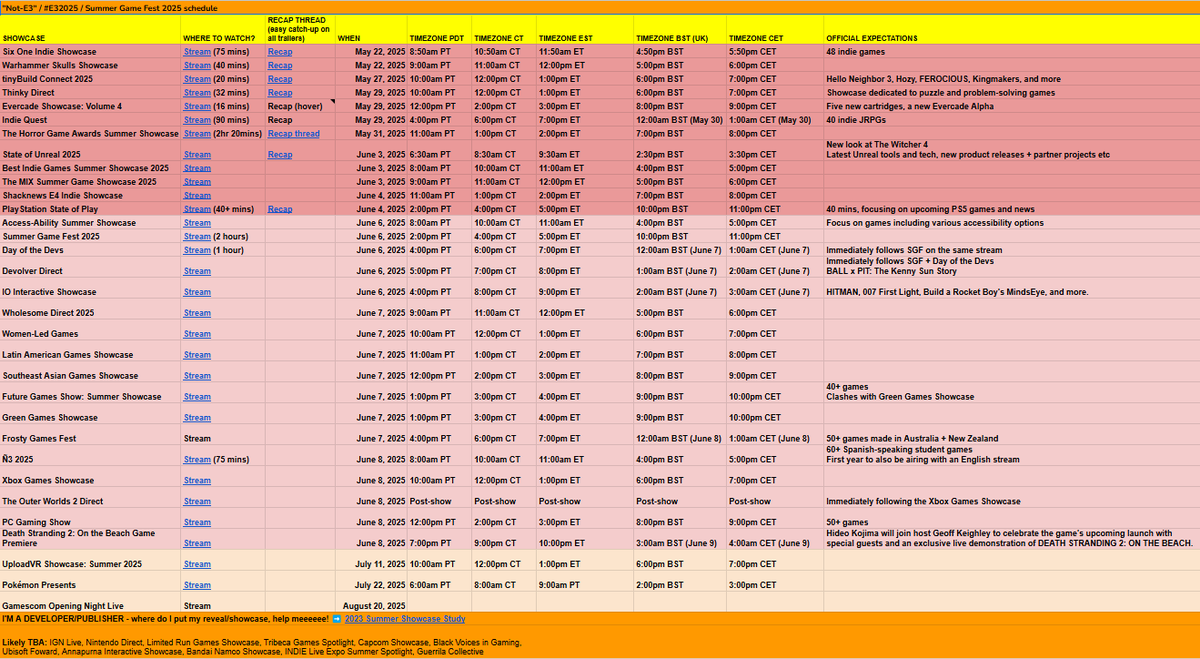This screenshot has height=659, width=1200.
Task: Open the PlayStation State of Play Stream link
Action: click(197, 209)
